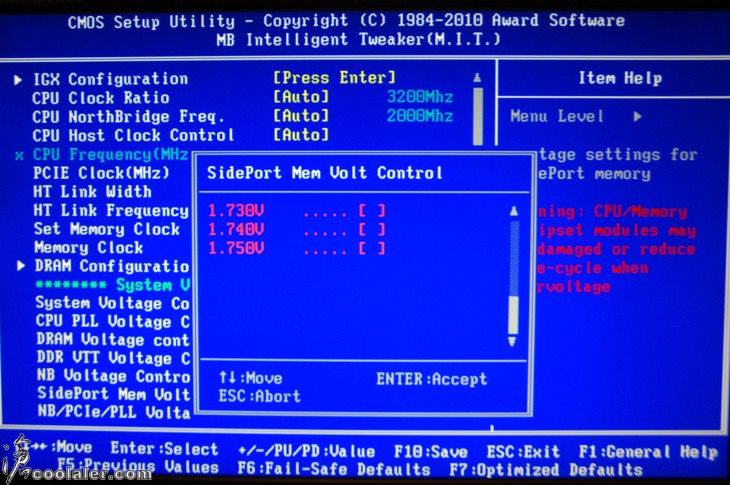Select the HT Link Frequency entry
Screen dimensions: 730x485
tap(111, 210)
